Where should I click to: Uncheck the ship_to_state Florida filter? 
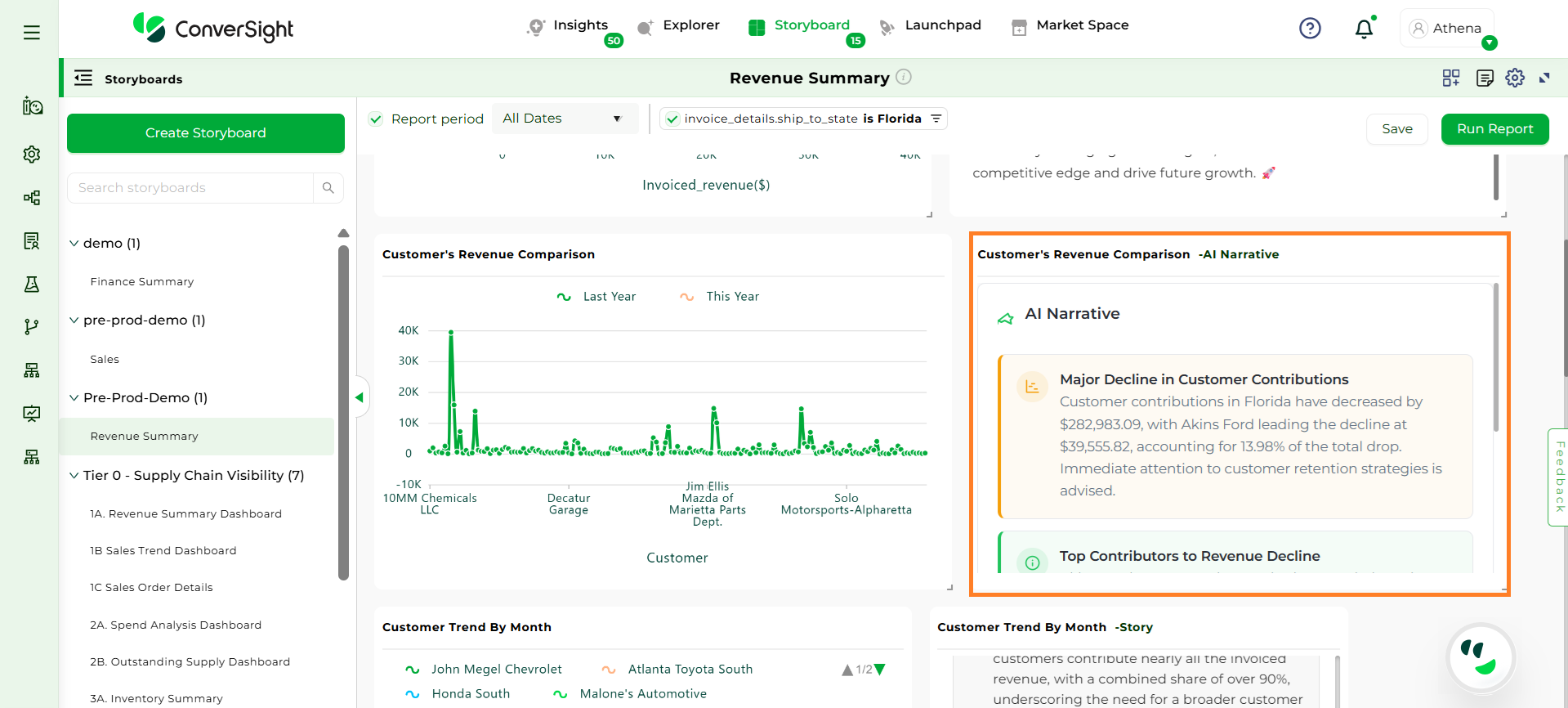672,119
